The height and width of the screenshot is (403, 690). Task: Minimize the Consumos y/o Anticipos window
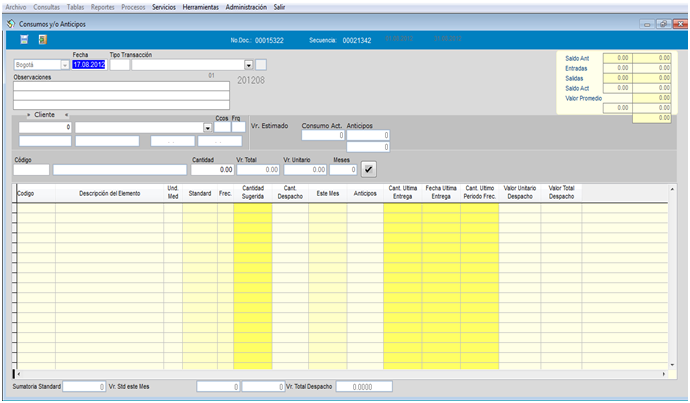[x=647, y=24]
